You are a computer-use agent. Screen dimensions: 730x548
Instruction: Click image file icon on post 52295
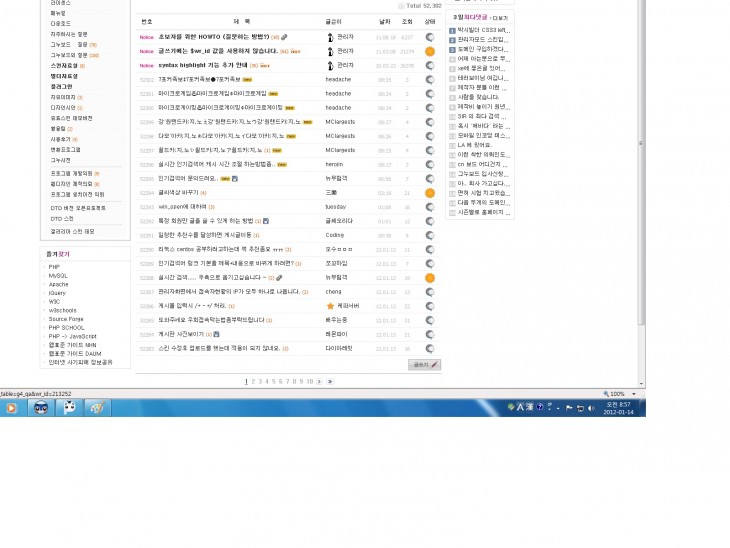coord(235,178)
